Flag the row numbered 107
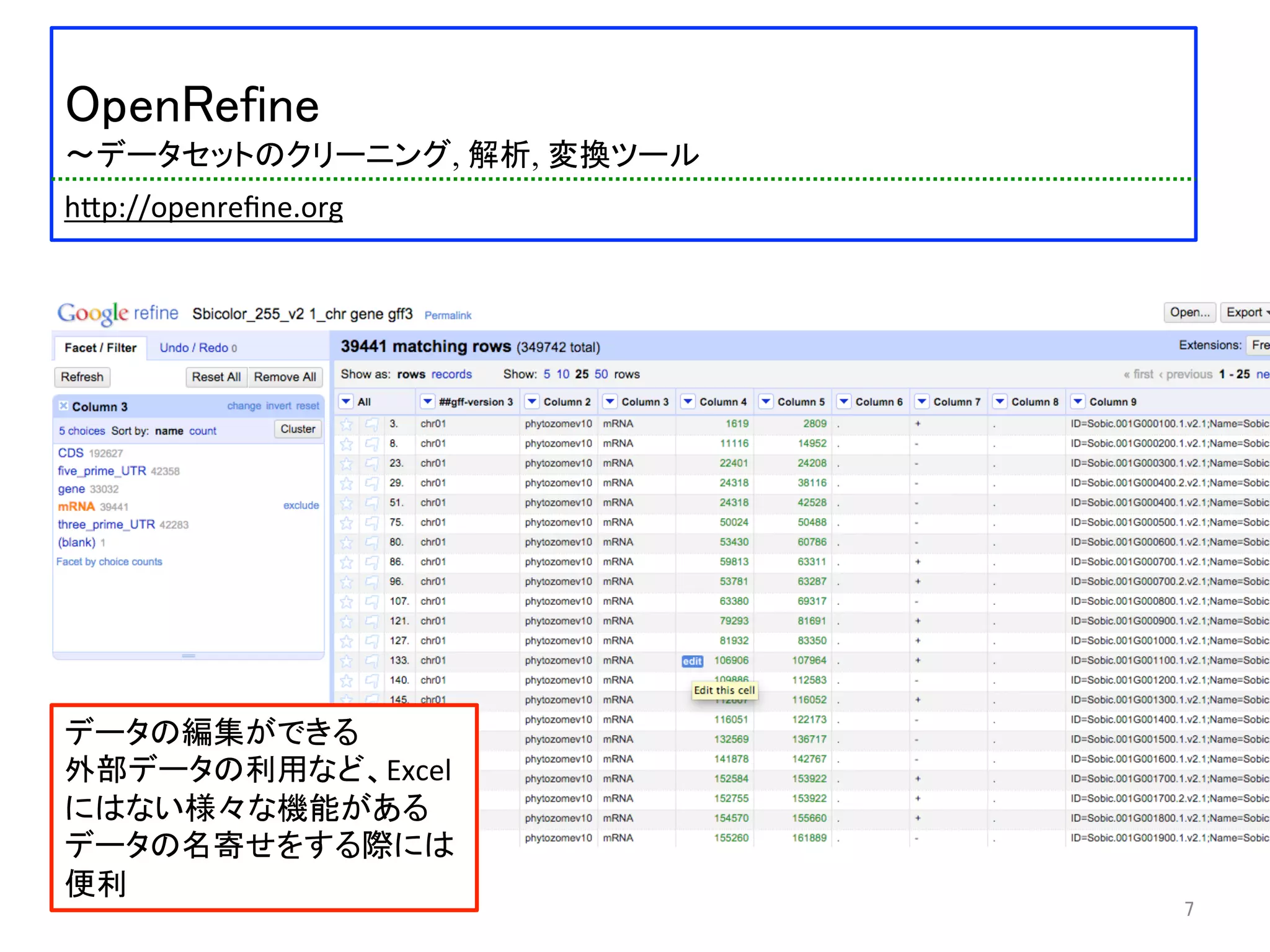The width and height of the screenshot is (1270, 952). pyautogui.click(x=371, y=602)
